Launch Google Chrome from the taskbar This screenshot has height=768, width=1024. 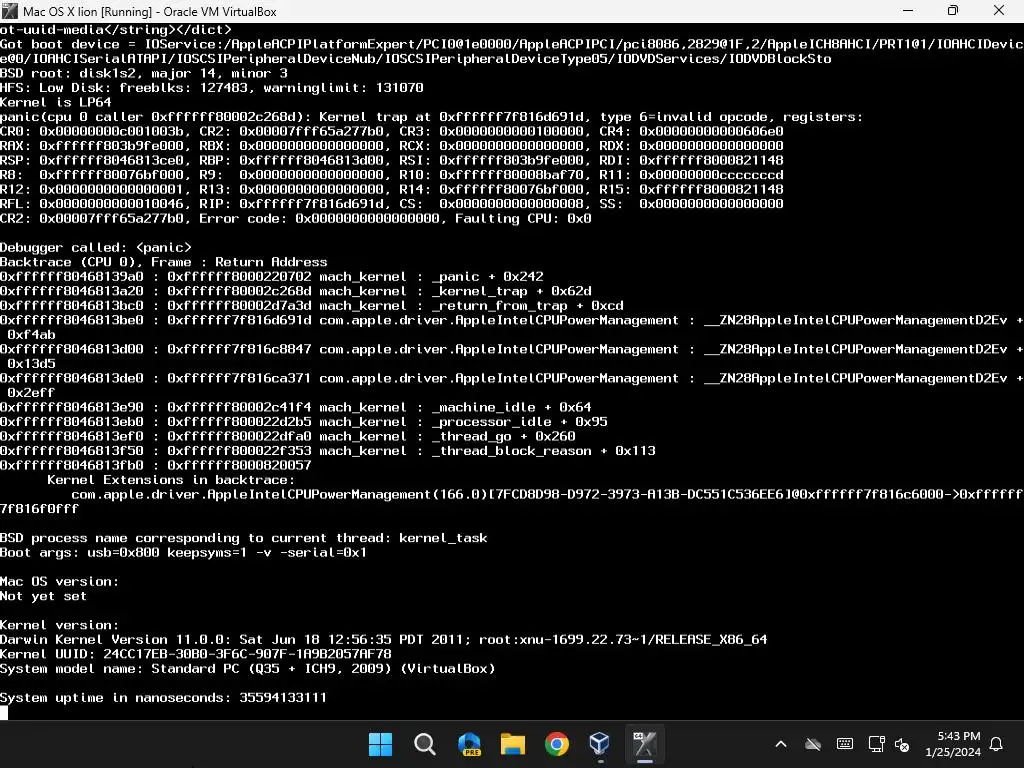(557, 744)
